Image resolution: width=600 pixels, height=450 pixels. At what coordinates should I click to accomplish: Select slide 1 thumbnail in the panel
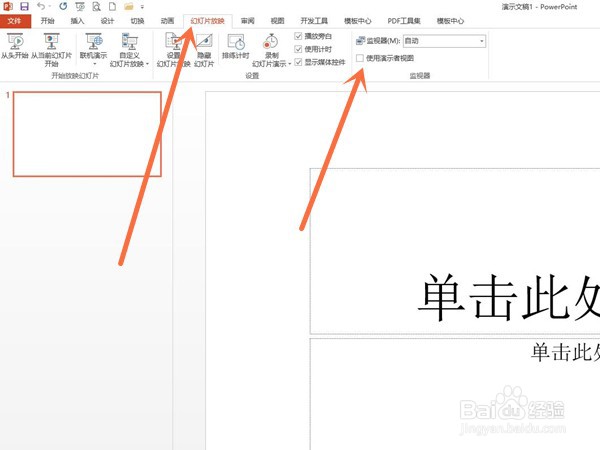[87, 134]
